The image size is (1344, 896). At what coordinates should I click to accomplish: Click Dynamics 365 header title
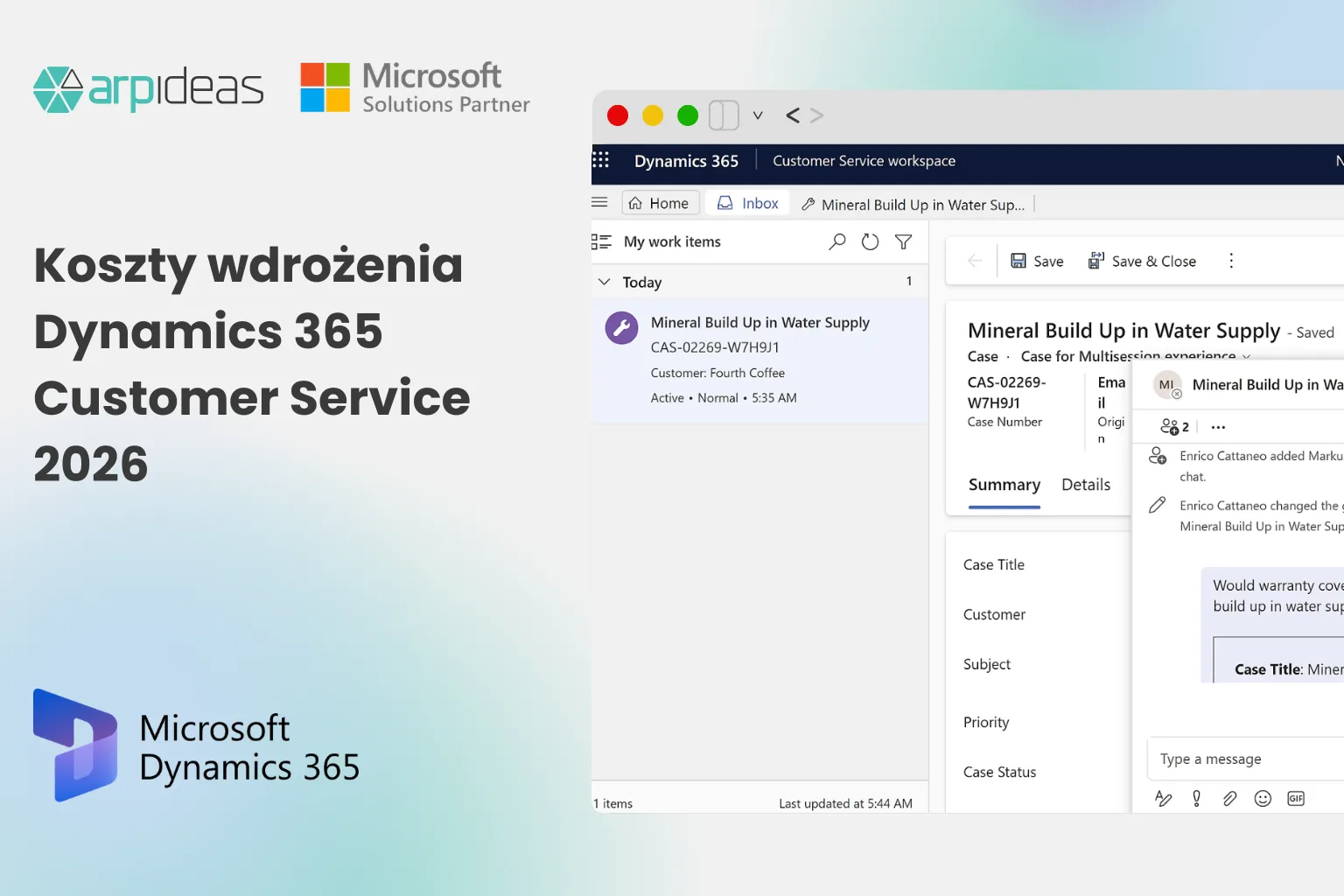click(686, 161)
